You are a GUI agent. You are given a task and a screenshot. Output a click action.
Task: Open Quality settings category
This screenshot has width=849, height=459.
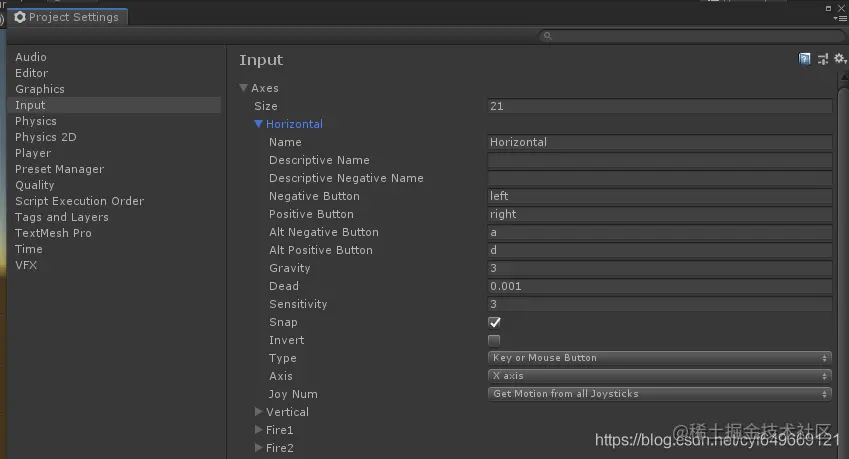click(35, 185)
